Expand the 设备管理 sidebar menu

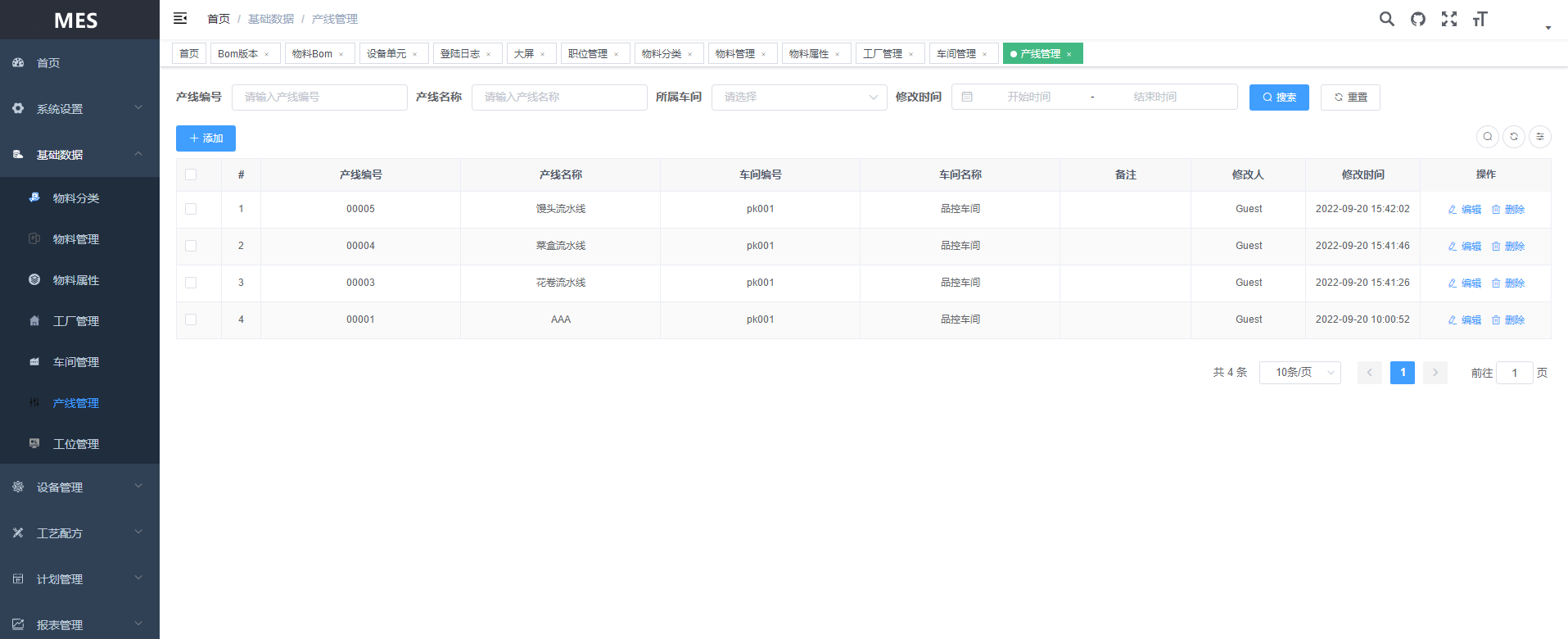(x=79, y=487)
